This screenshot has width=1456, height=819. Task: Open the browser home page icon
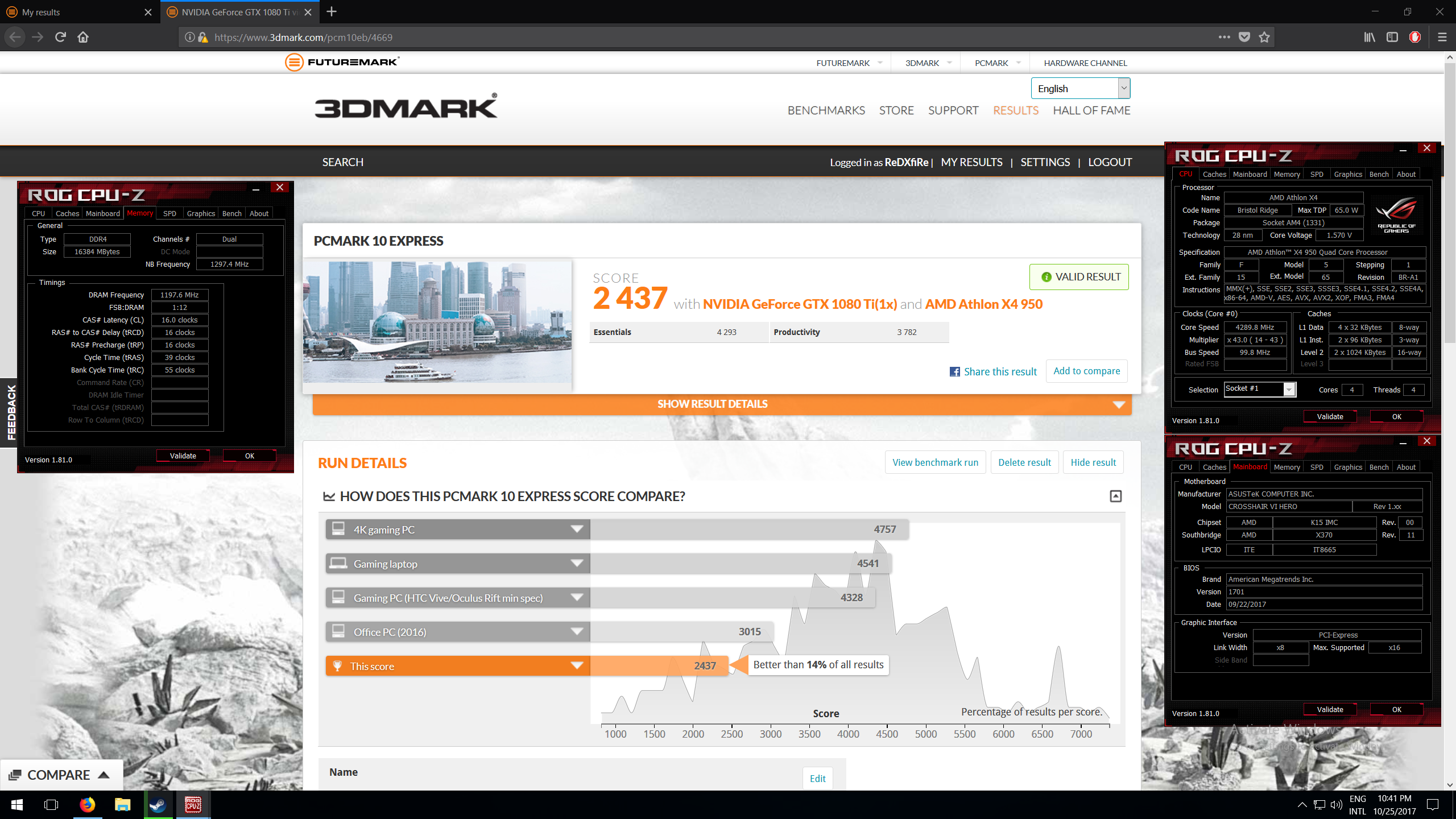[83, 37]
